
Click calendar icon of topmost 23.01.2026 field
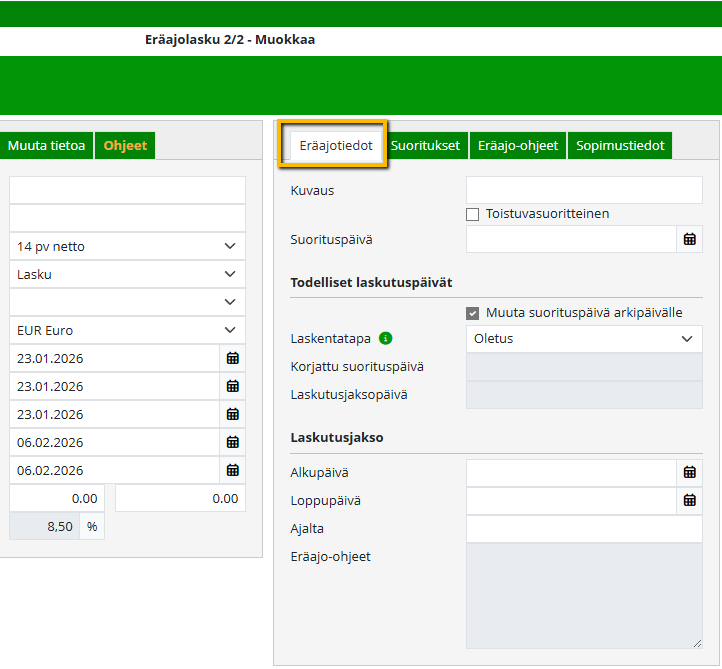[x=232, y=358]
